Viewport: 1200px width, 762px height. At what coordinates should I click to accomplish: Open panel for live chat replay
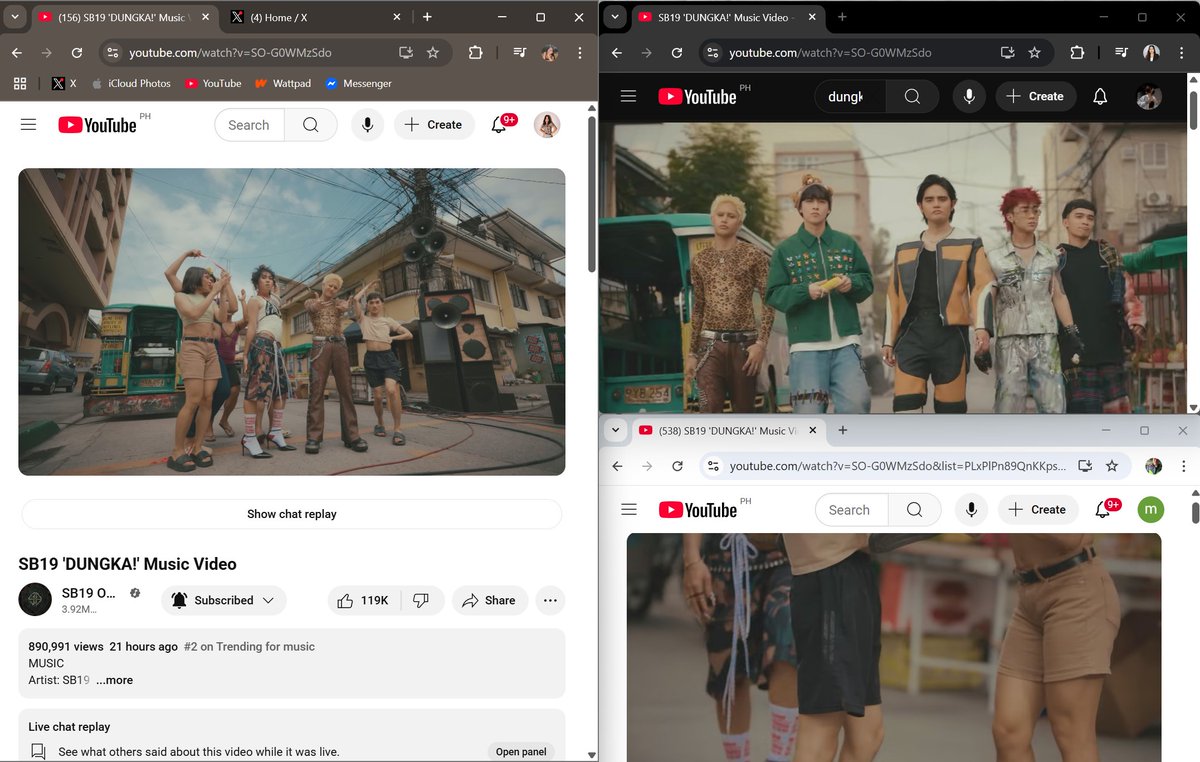click(x=521, y=752)
